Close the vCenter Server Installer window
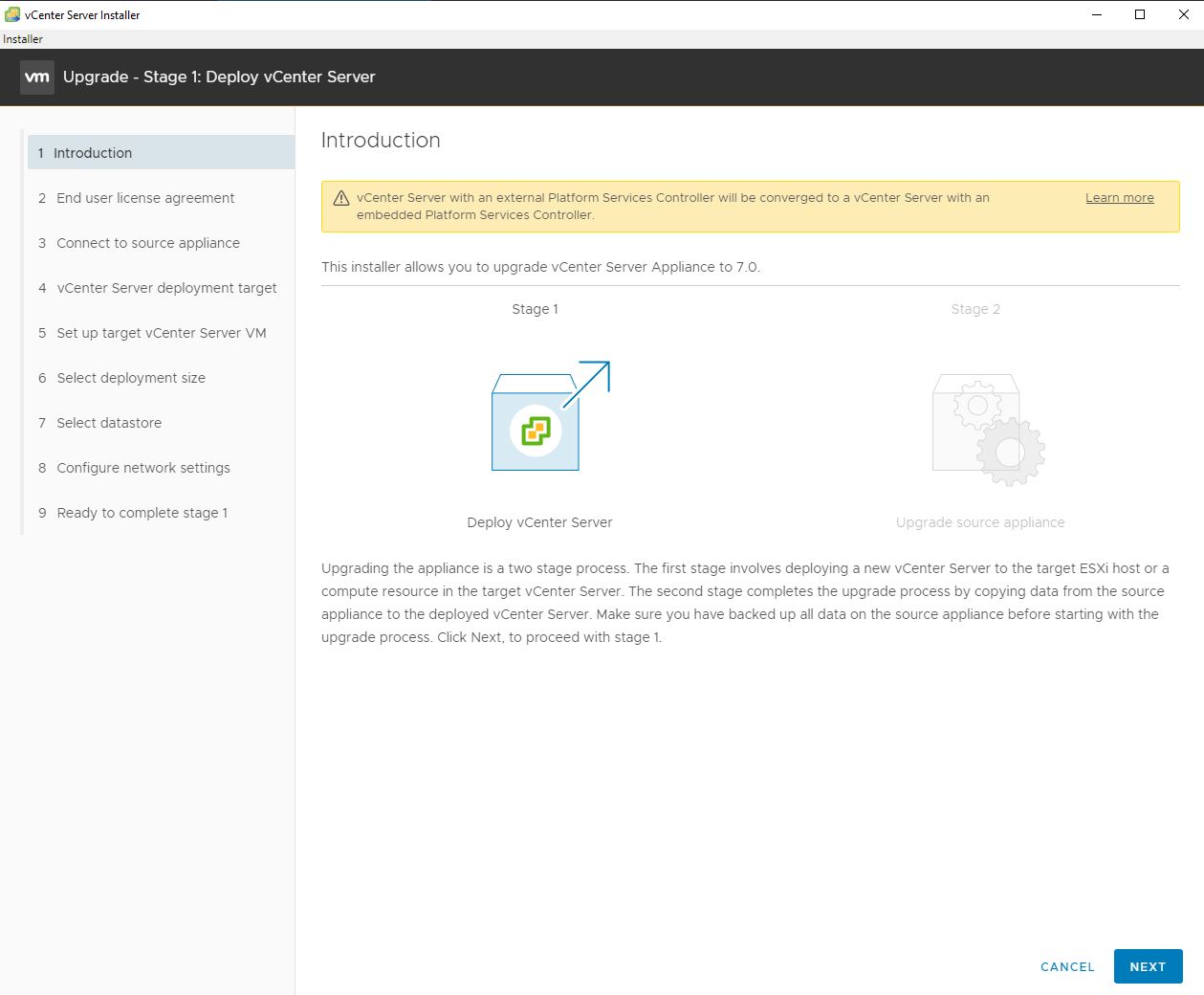Image resolution: width=1204 pixels, height=995 pixels. coord(1183,14)
